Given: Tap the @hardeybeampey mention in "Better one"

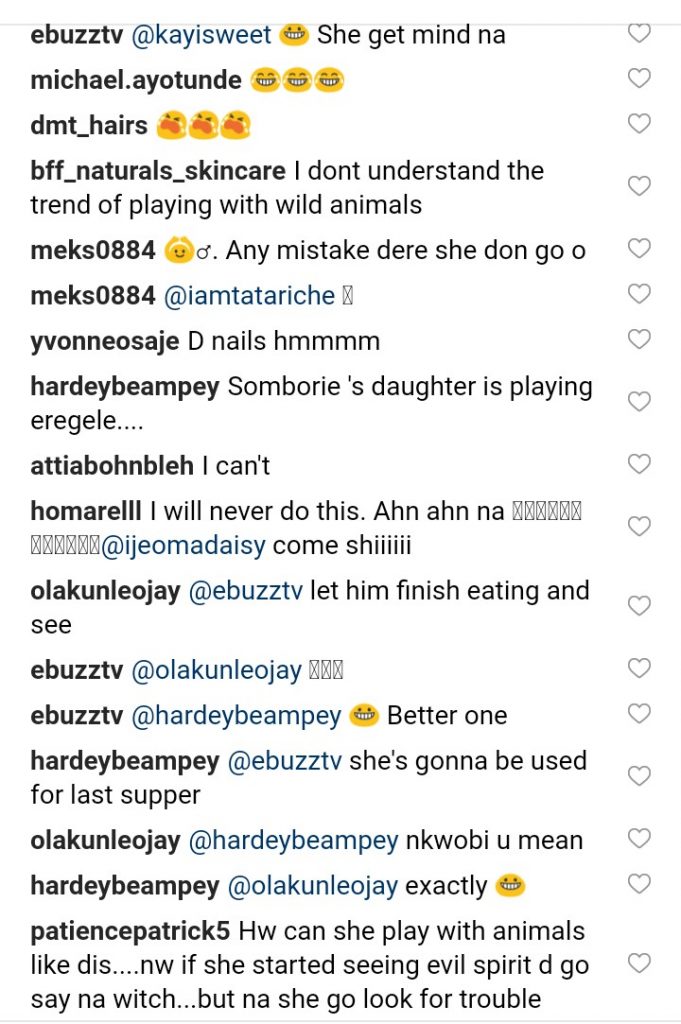Looking at the screenshot, I should point(236,716).
